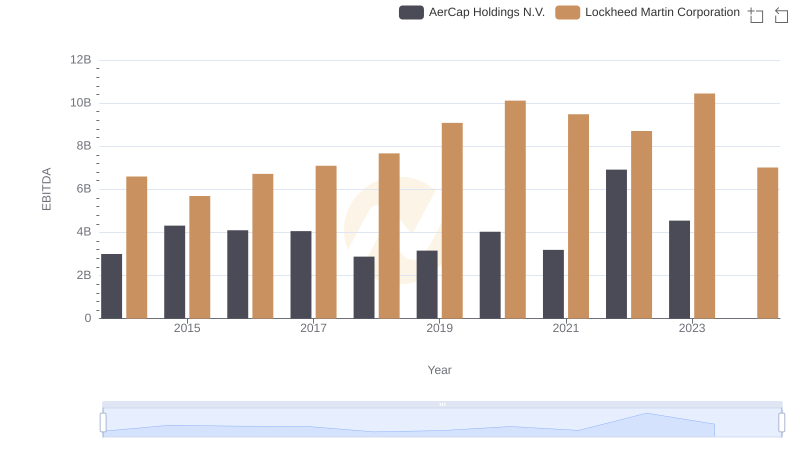Viewport: 800px width, 461px height.
Task: Click the AerCap bar for 2021
Action: click(x=554, y=284)
